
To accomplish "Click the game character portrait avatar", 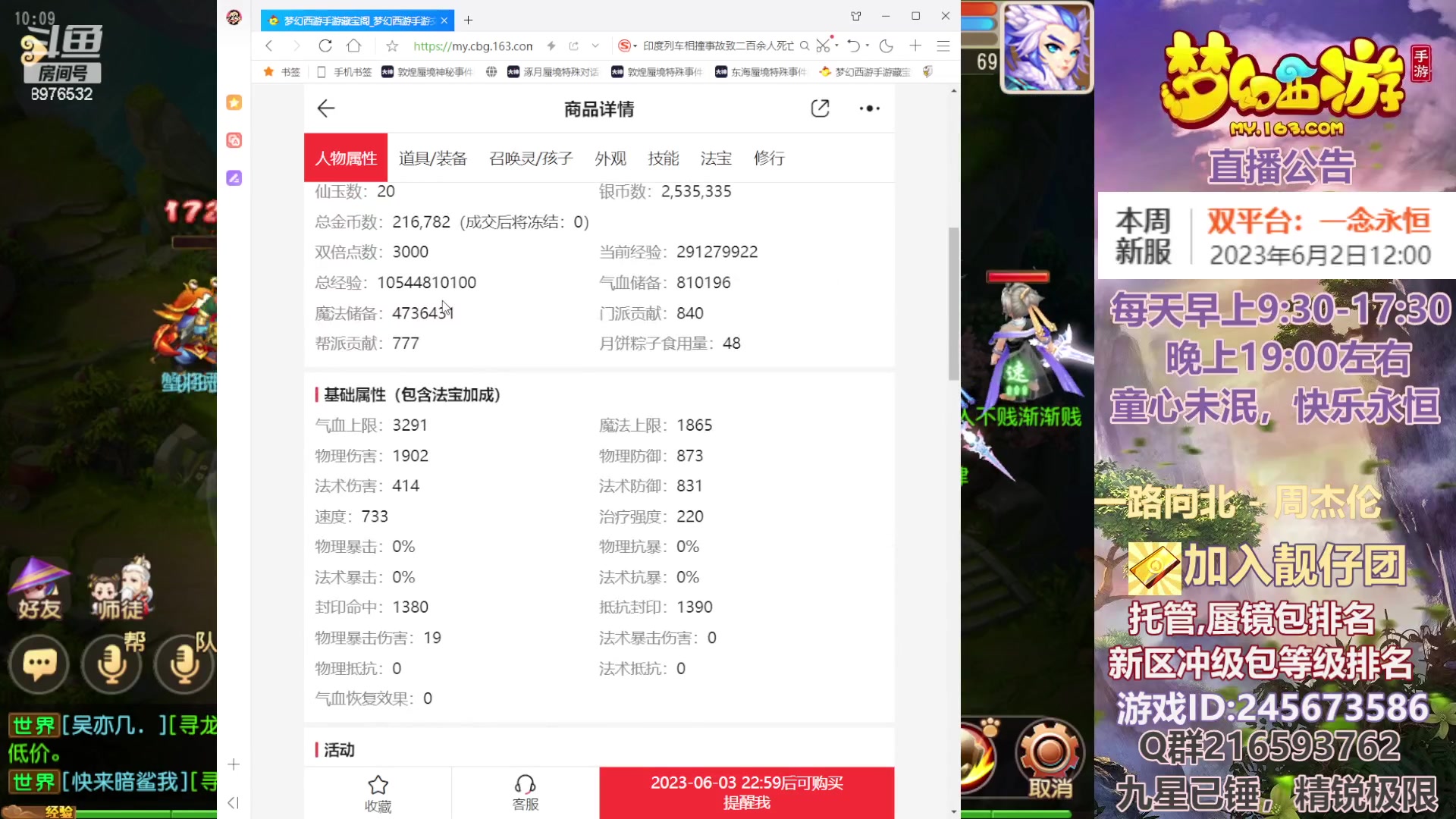I will (x=1047, y=47).
